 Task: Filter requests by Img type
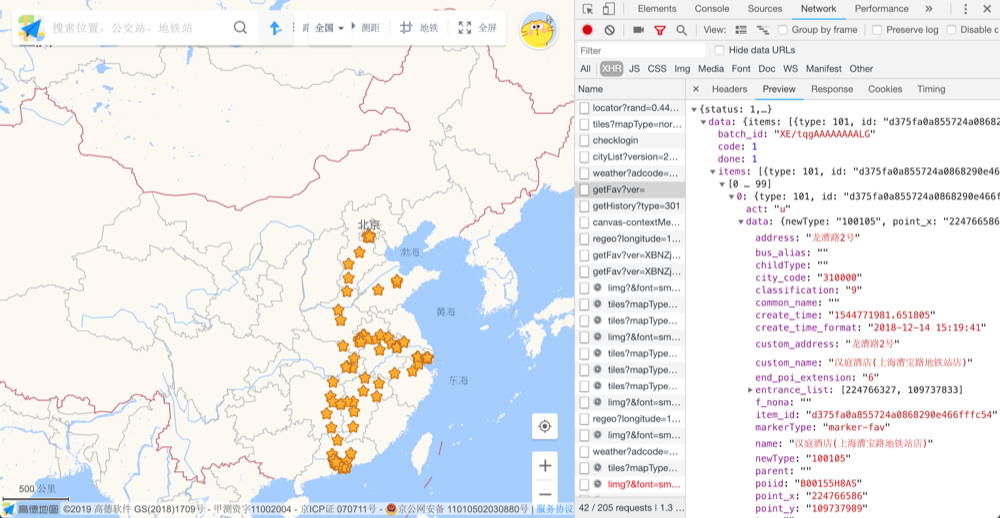(682, 69)
